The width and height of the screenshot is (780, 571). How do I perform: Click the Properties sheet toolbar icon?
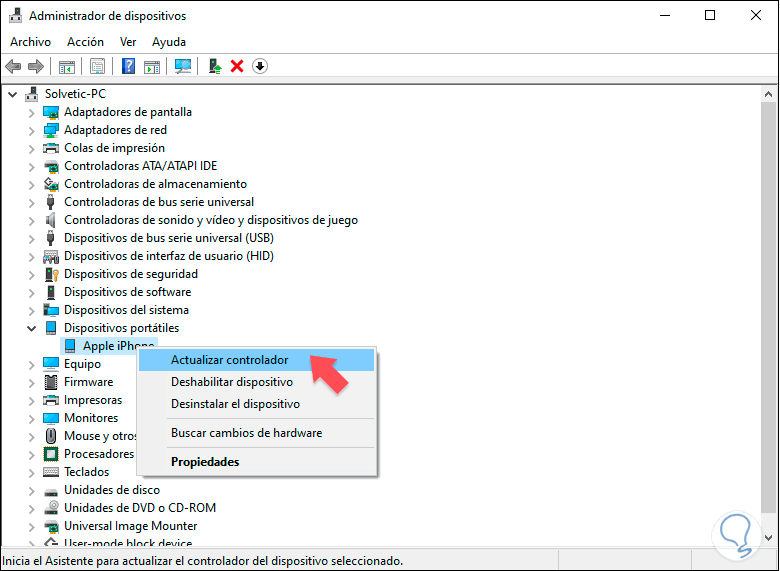97,66
